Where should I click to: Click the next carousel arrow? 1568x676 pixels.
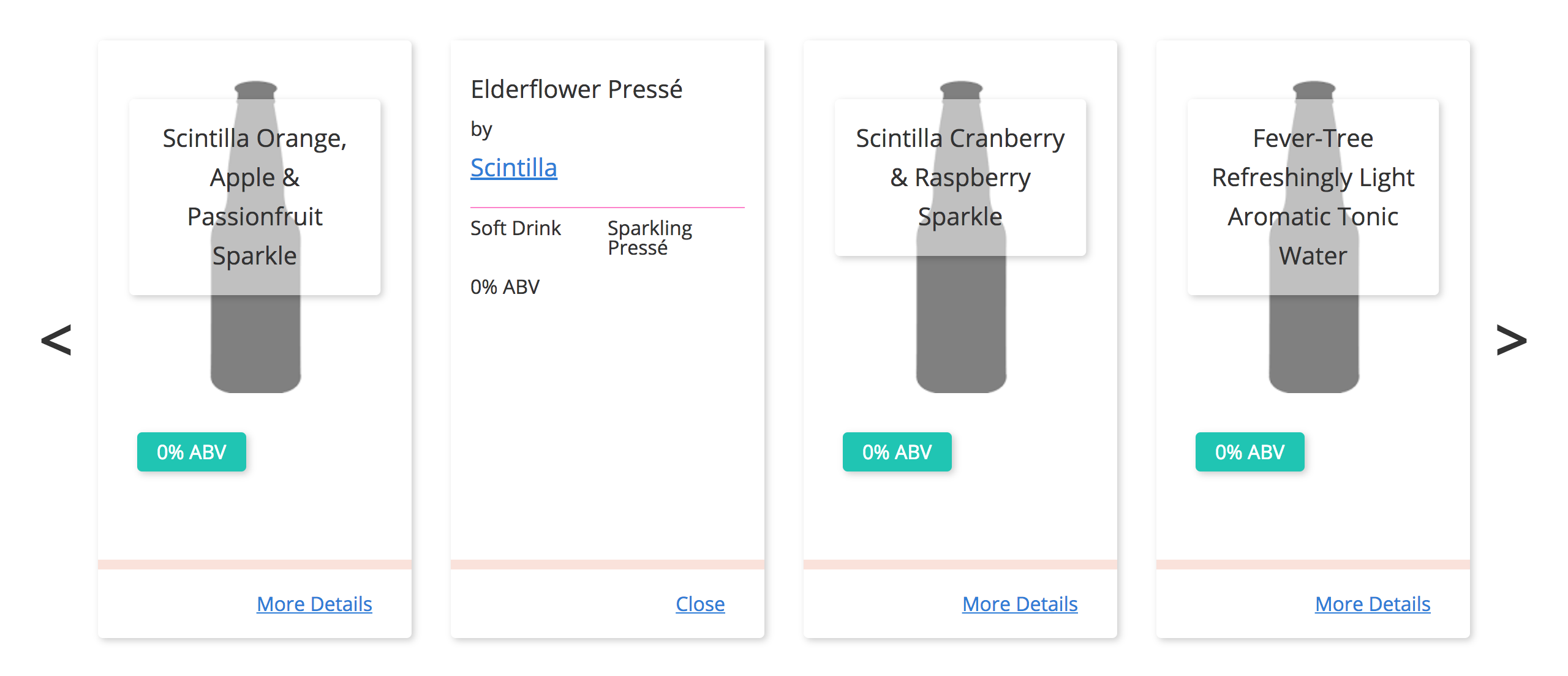pyautogui.click(x=1511, y=340)
